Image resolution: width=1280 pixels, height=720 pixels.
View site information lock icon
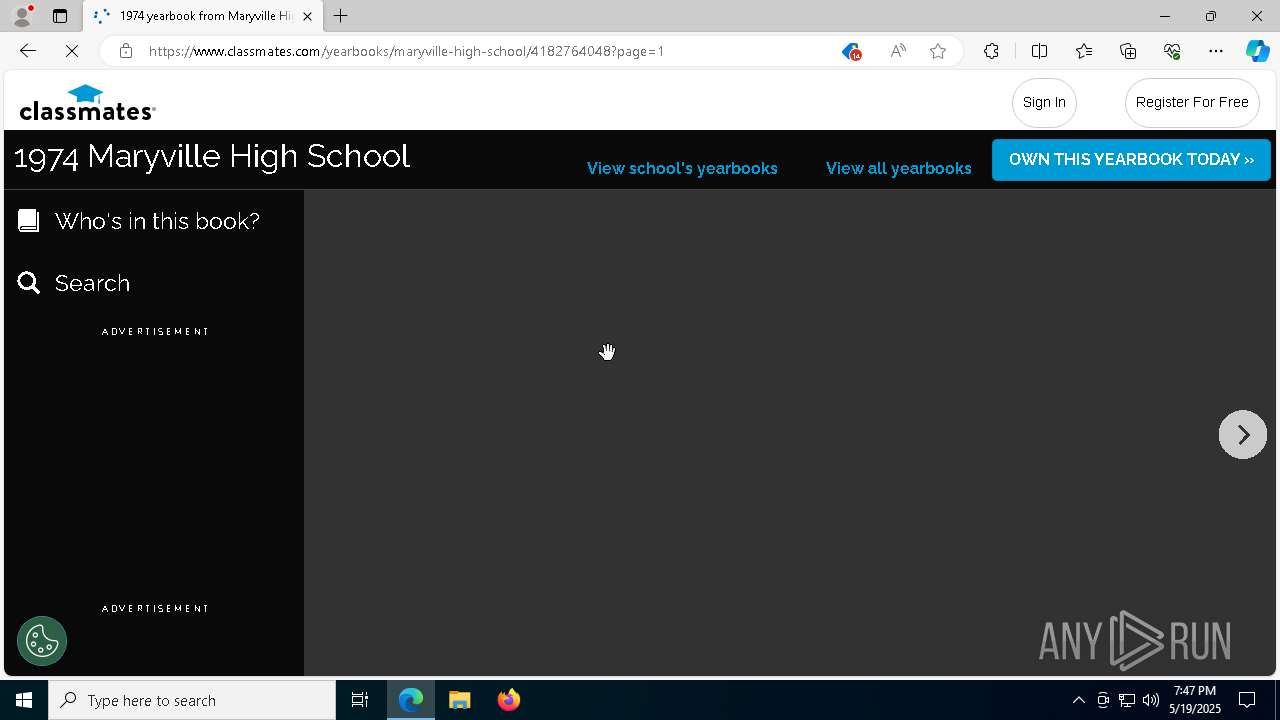(125, 51)
